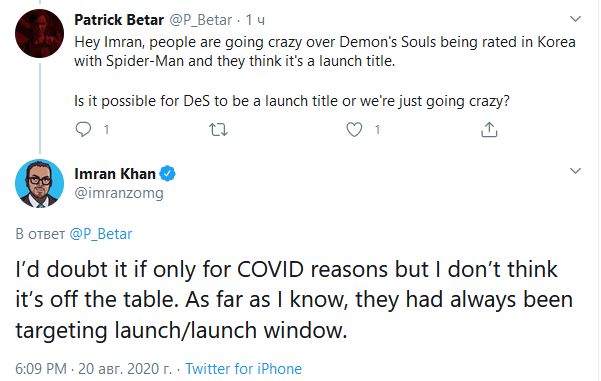Viewport: 601px width, 381px height.
Task: Expand options chevron on Patrick Betar's tweet
Action: tap(575, 19)
